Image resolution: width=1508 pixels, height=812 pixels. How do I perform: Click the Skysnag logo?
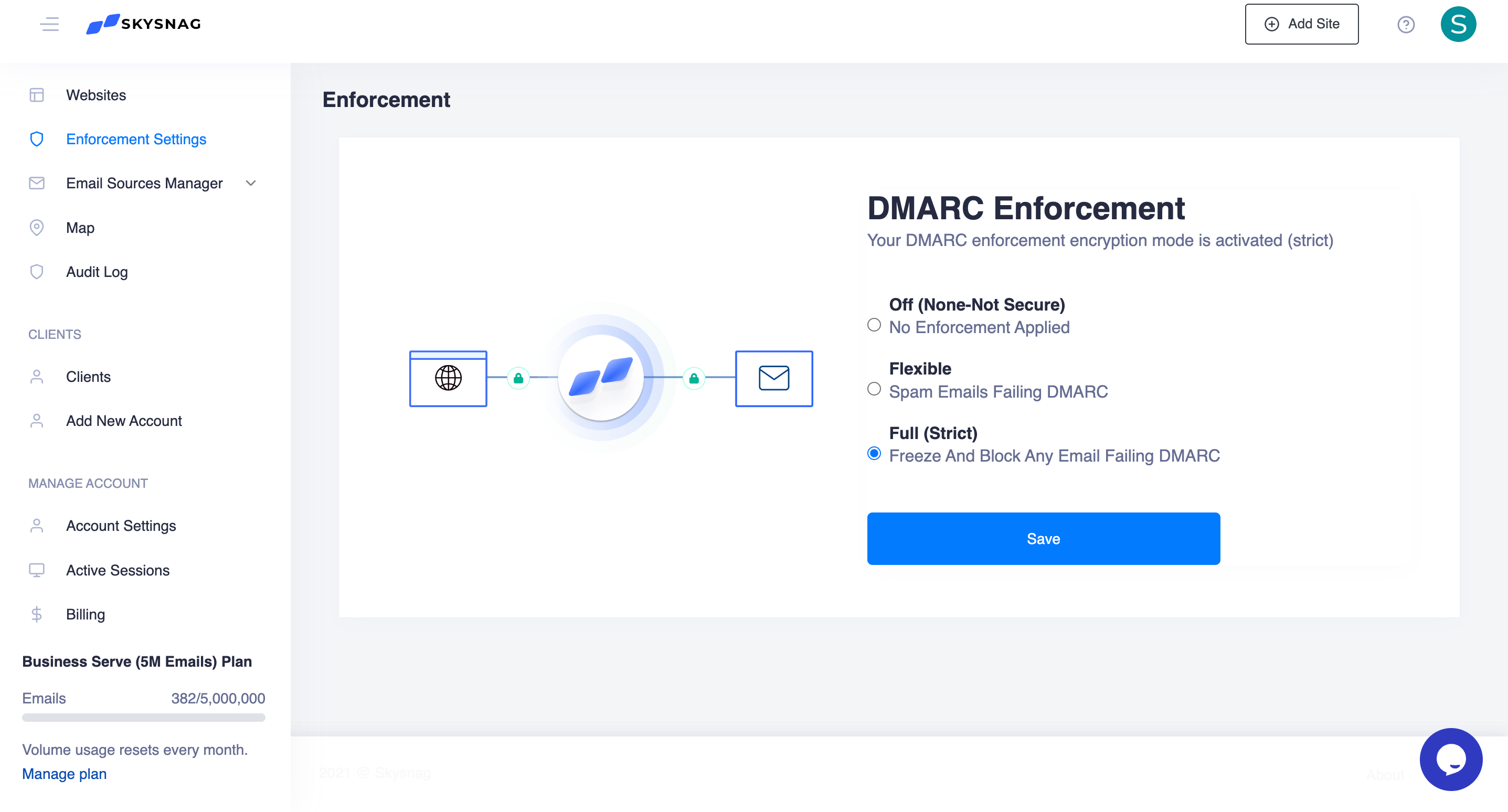pyautogui.click(x=143, y=24)
